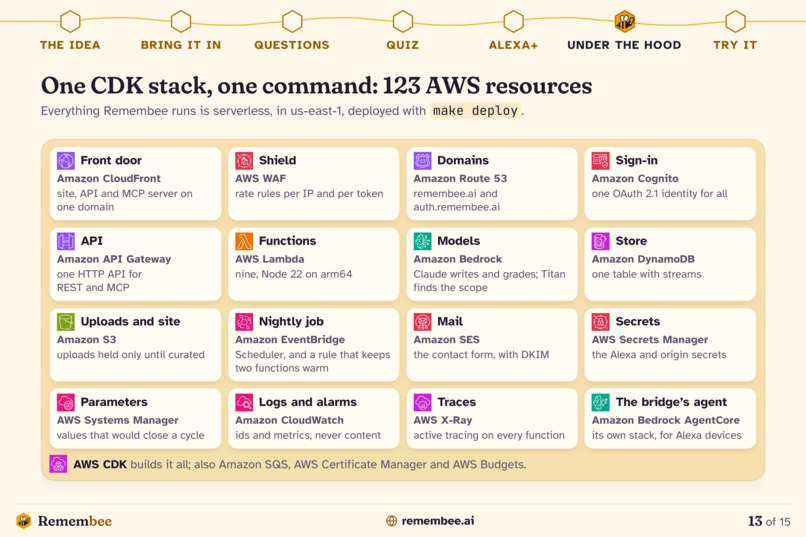Select the UNDER THE HOOD section

(x=625, y=45)
